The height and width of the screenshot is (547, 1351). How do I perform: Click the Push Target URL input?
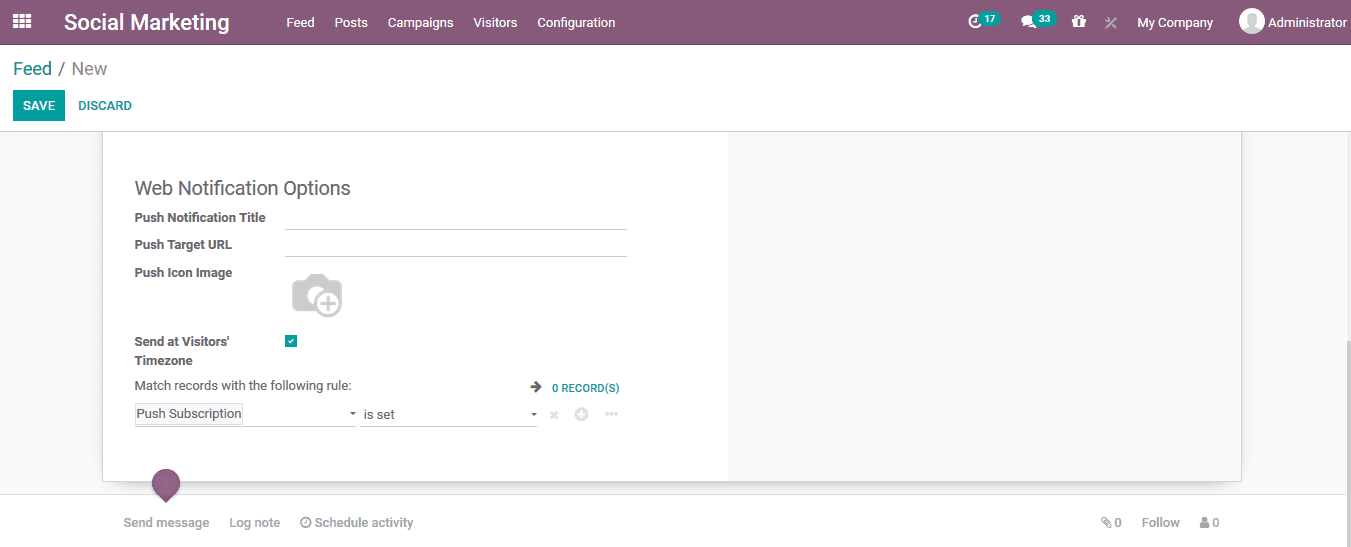click(456, 244)
